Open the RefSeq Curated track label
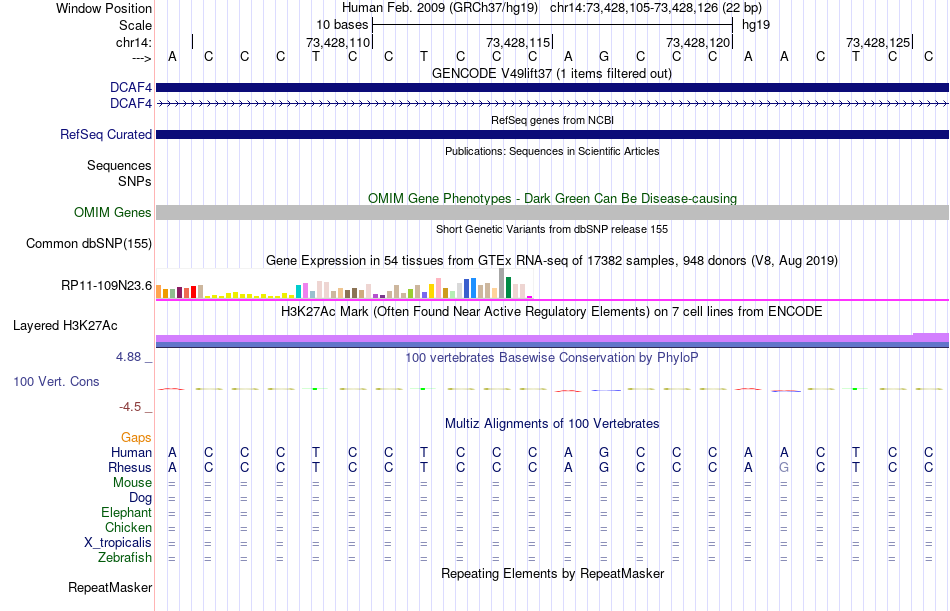Image resolution: width=950 pixels, height=611 pixels. (x=105, y=135)
